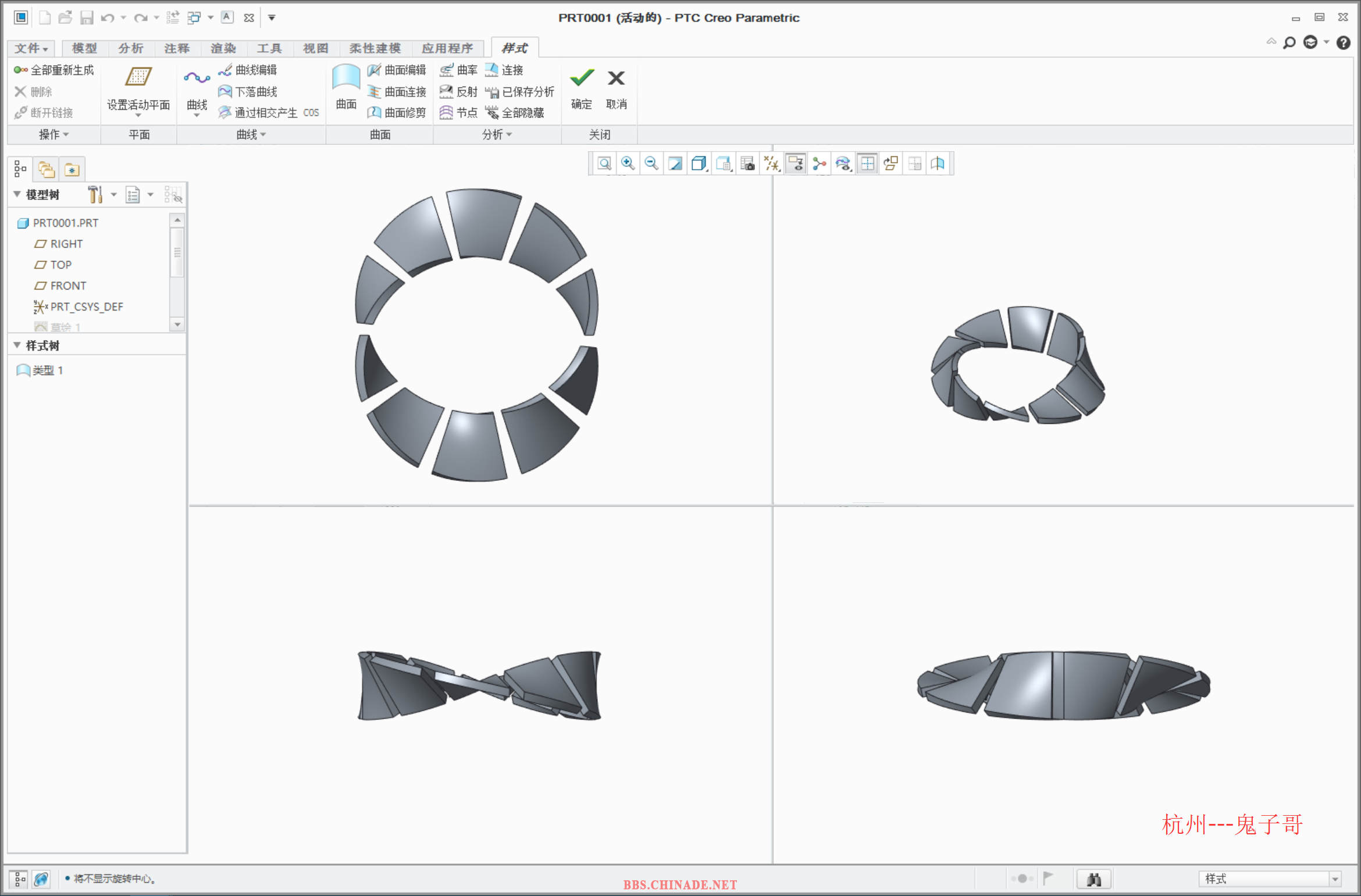Image resolution: width=1361 pixels, height=896 pixels.
Task: Switch to the 模型 ribbon tab
Action: 84,48
